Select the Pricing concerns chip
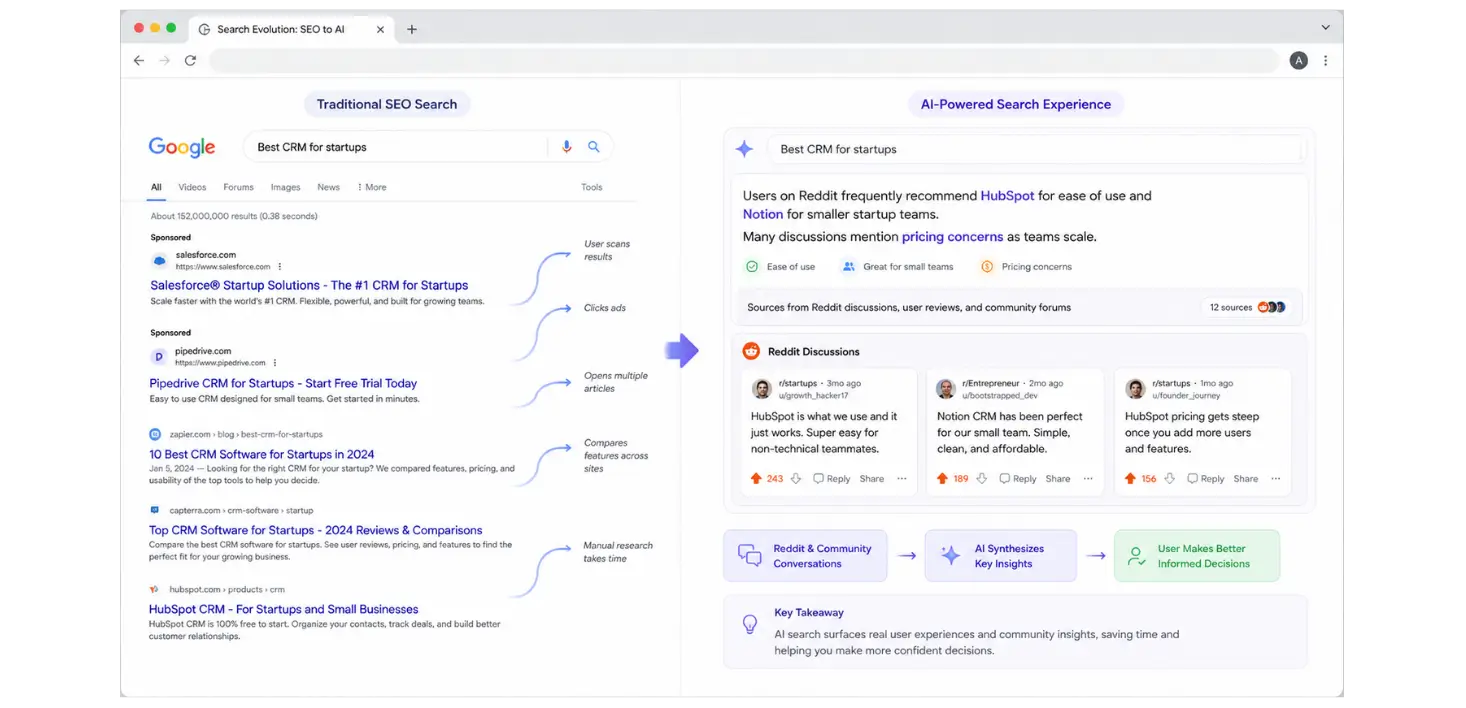 (x=1025, y=267)
